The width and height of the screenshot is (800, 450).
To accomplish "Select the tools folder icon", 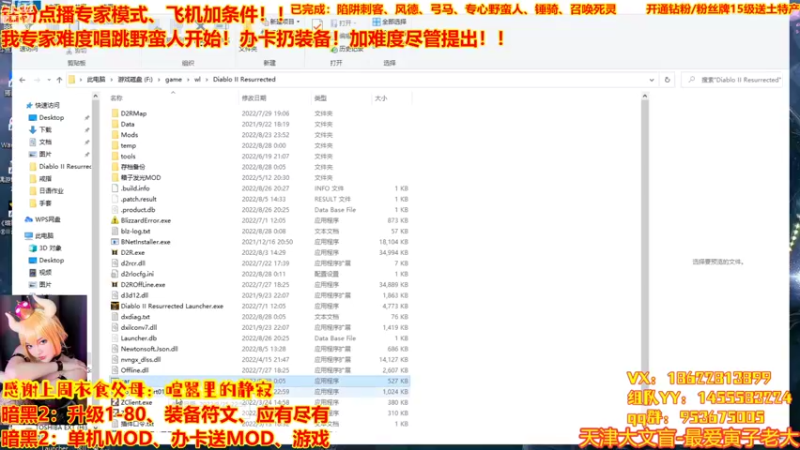I will point(115,156).
